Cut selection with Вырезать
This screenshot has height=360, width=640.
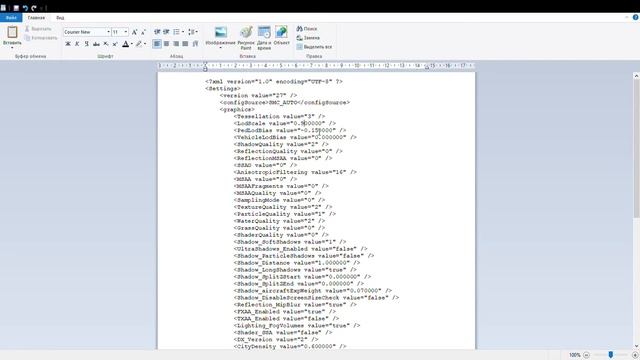point(38,29)
